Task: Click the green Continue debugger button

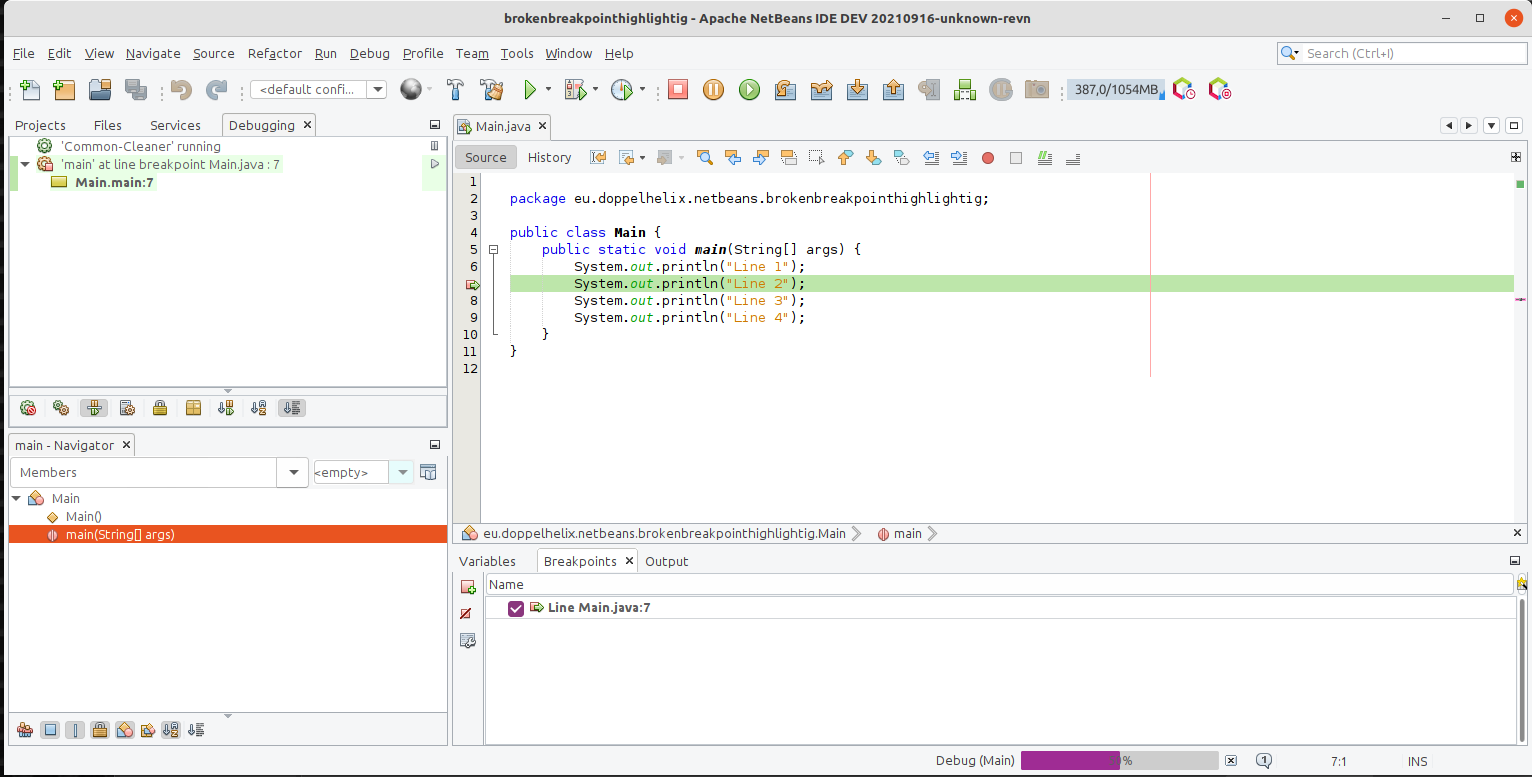Action: pos(749,90)
